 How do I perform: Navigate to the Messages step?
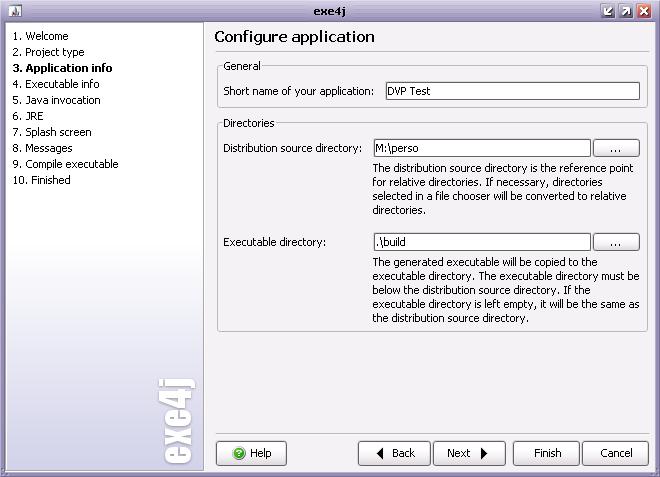(42, 148)
